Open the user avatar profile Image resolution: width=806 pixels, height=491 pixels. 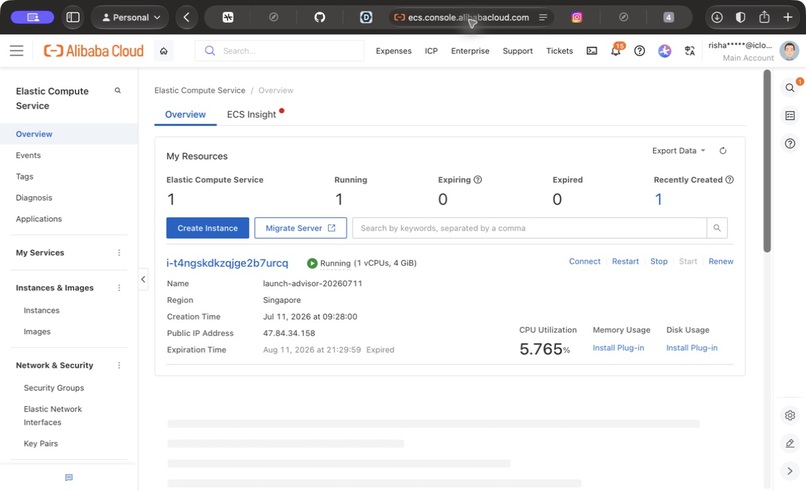click(x=789, y=50)
